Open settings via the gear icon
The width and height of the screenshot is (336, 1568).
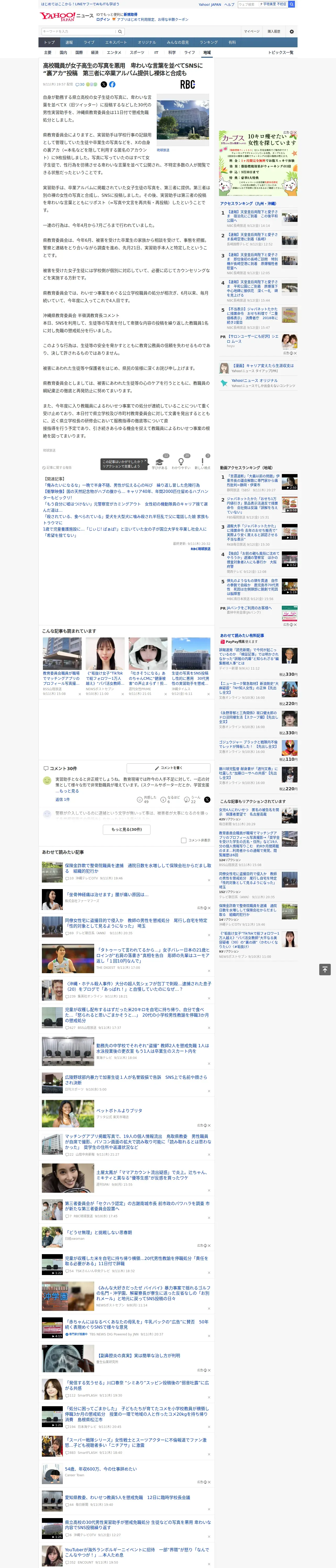coord(292,32)
